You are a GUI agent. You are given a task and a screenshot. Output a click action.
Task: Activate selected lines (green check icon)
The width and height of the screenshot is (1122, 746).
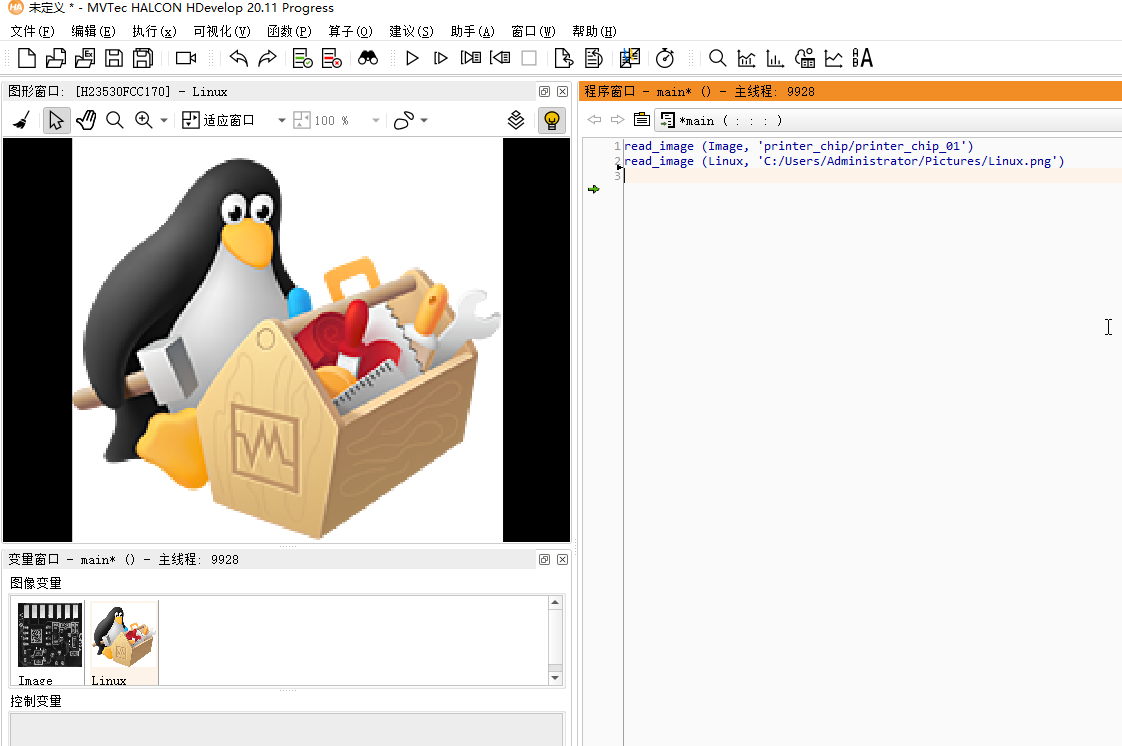pos(302,58)
